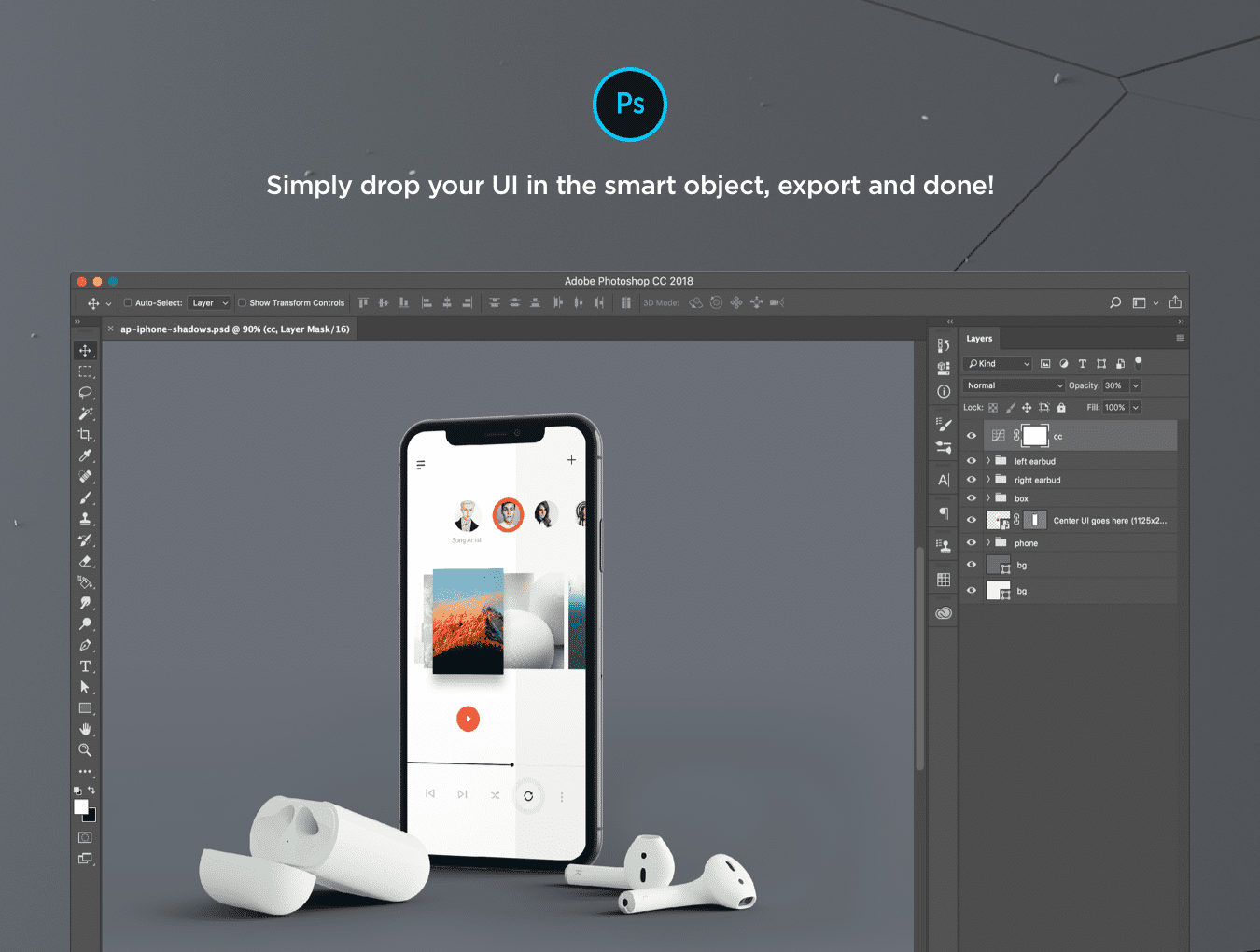Image resolution: width=1260 pixels, height=952 pixels.
Task: Select the Crop tool
Action: point(85,435)
